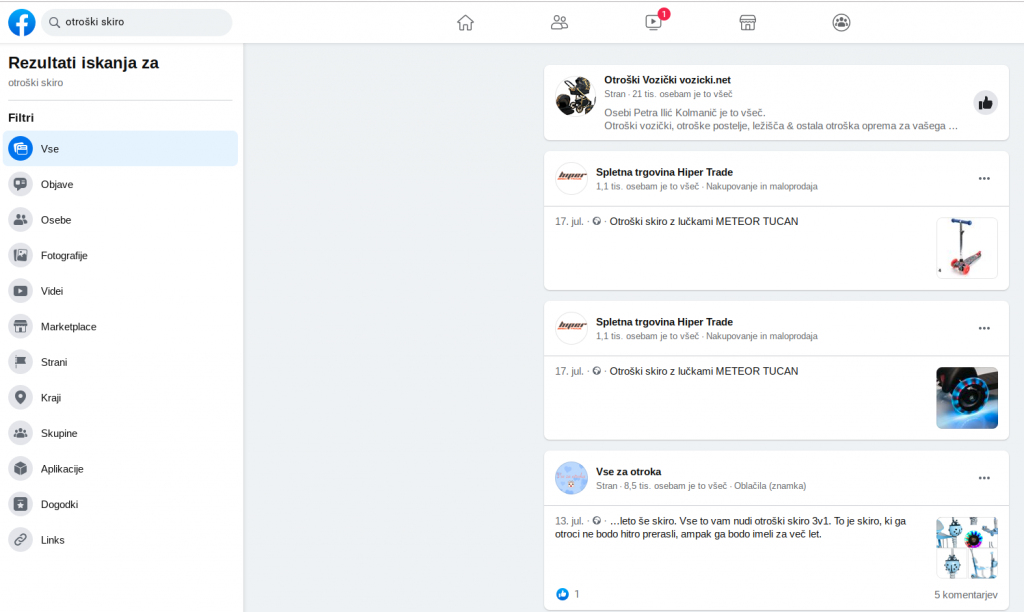Open the Marketplace storefront icon in top bar

click(x=747, y=23)
